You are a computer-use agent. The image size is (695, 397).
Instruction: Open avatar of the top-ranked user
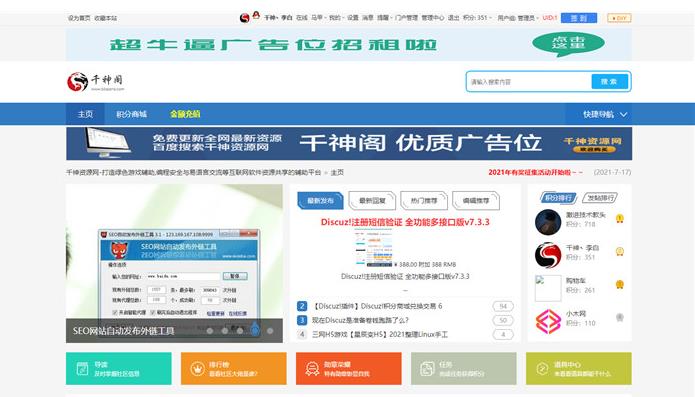tap(548, 222)
